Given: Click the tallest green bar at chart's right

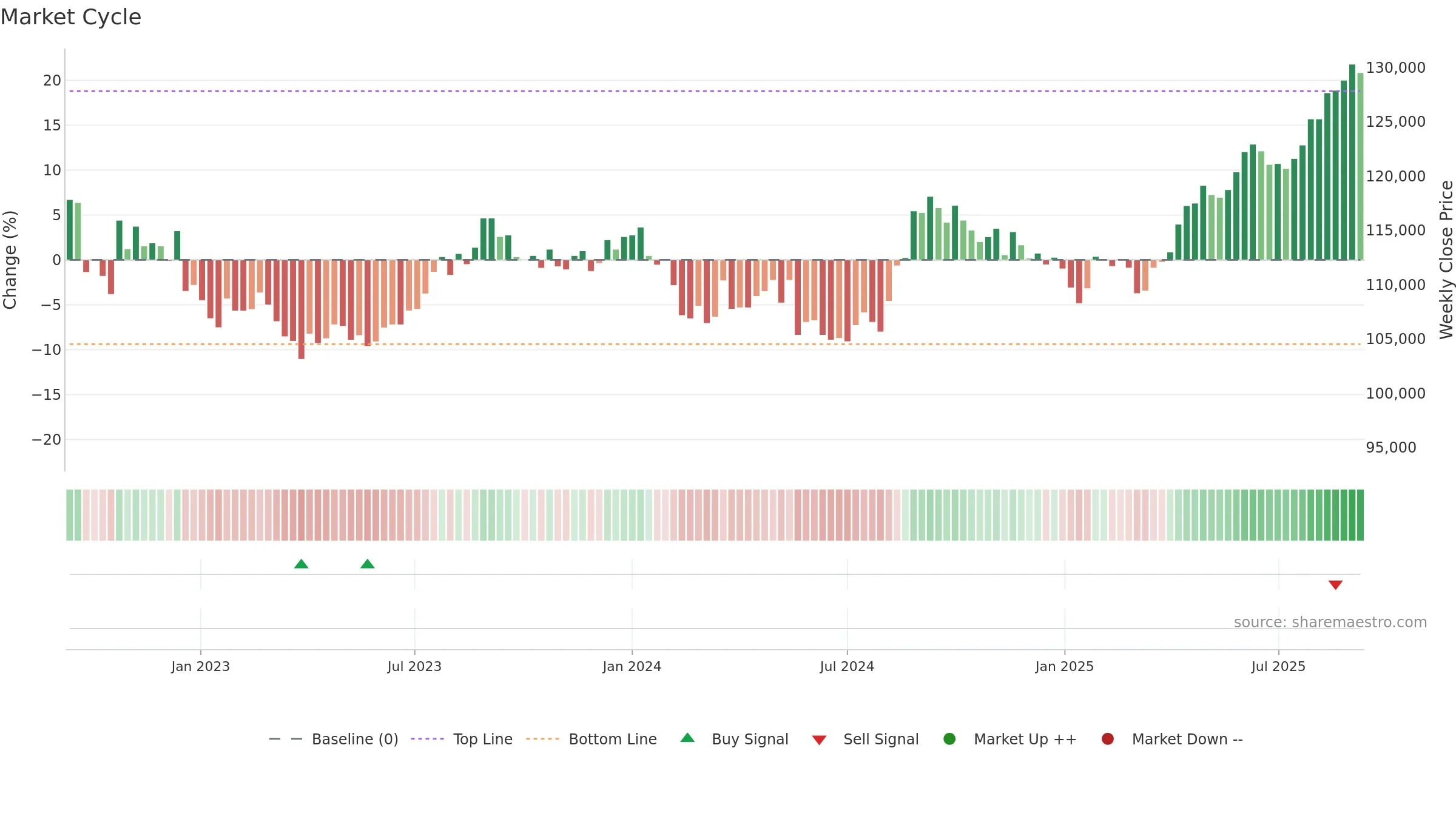Looking at the screenshot, I should tap(1352, 162).
